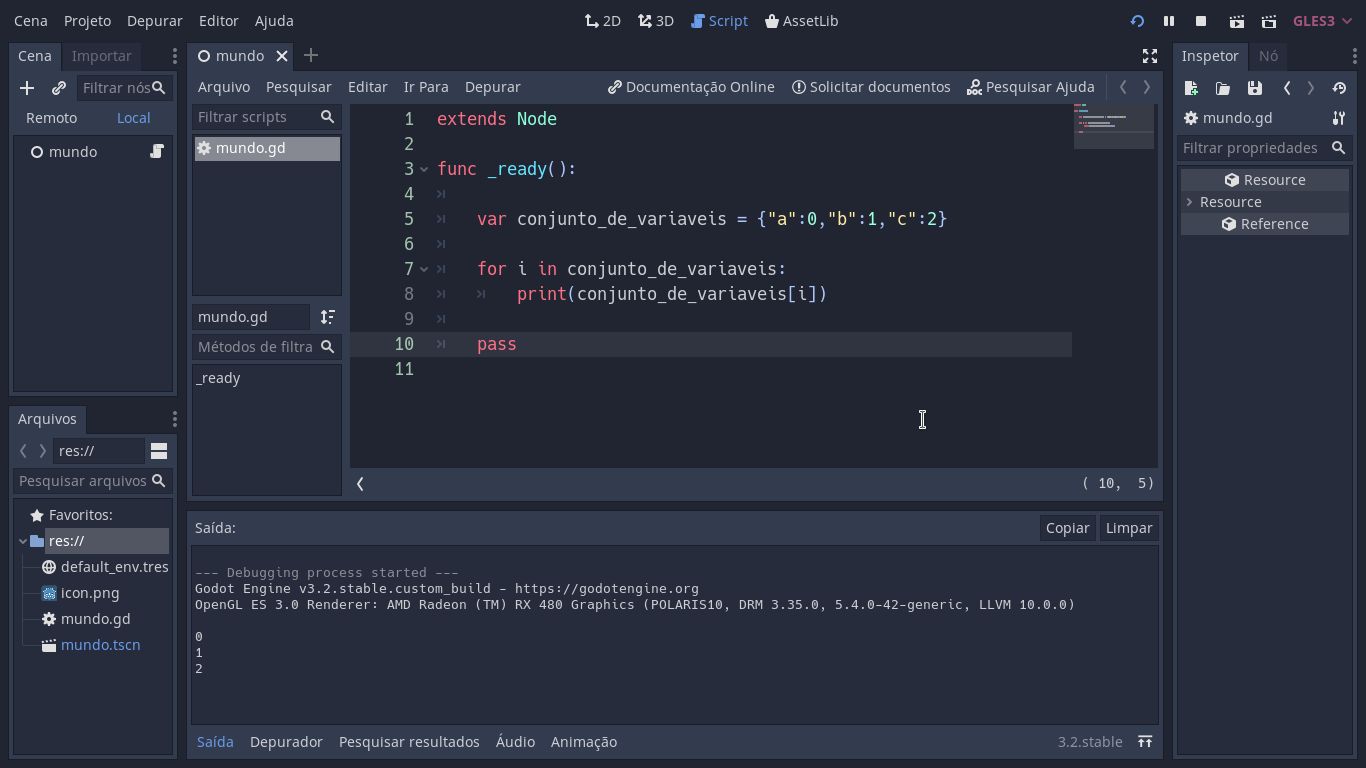The width and height of the screenshot is (1366, 768).
Task: Open Documentação Online link
Action: coord(691,87)
